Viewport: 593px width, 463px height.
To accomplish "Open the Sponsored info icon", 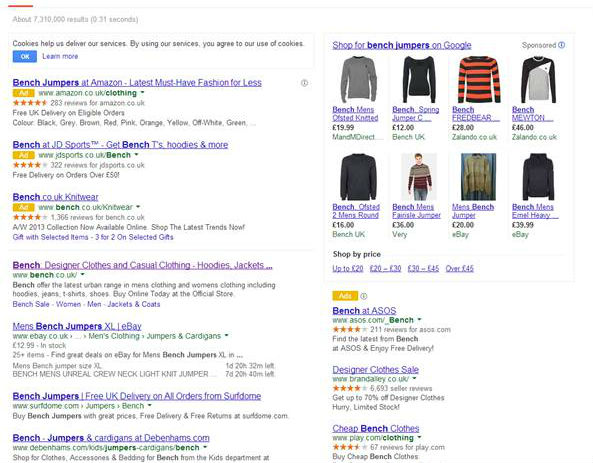I will point(562,45).
